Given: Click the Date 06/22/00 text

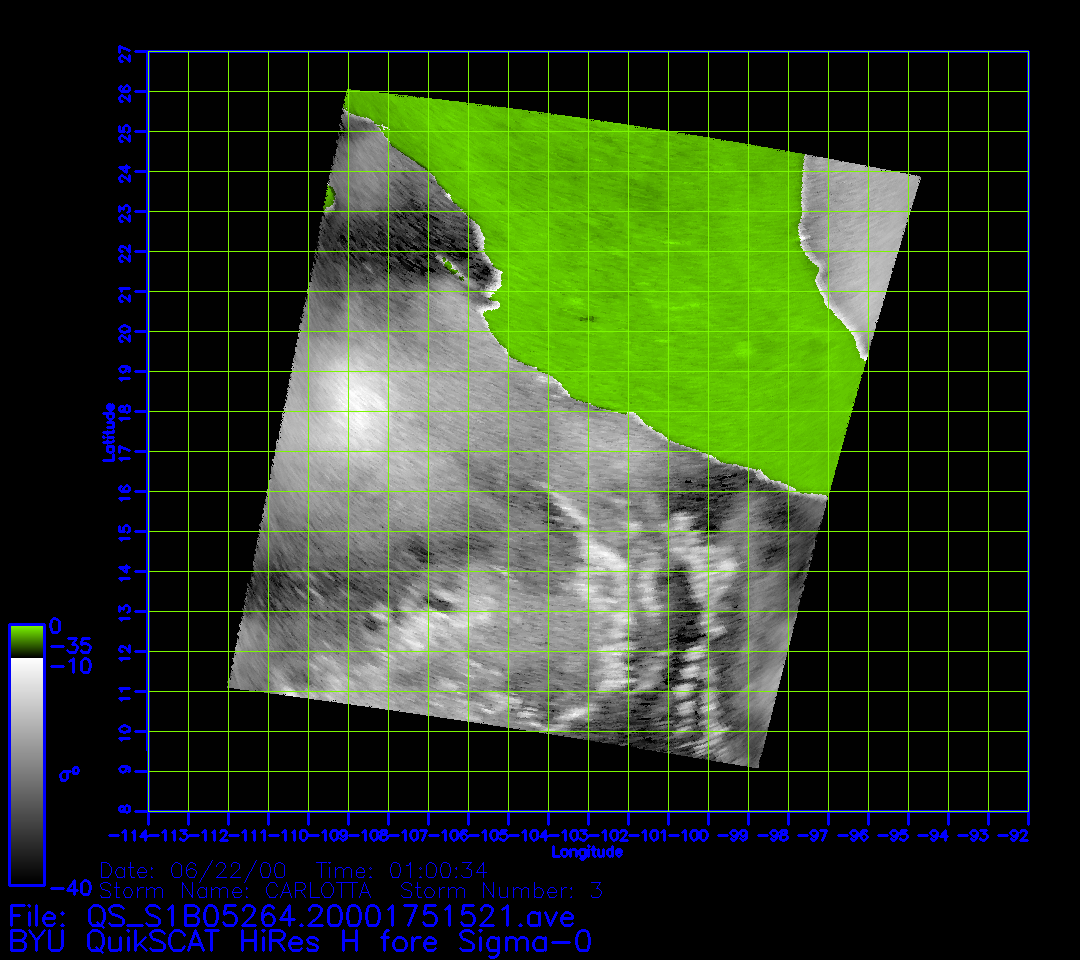Looking at the screenshot, I should 198,870.
